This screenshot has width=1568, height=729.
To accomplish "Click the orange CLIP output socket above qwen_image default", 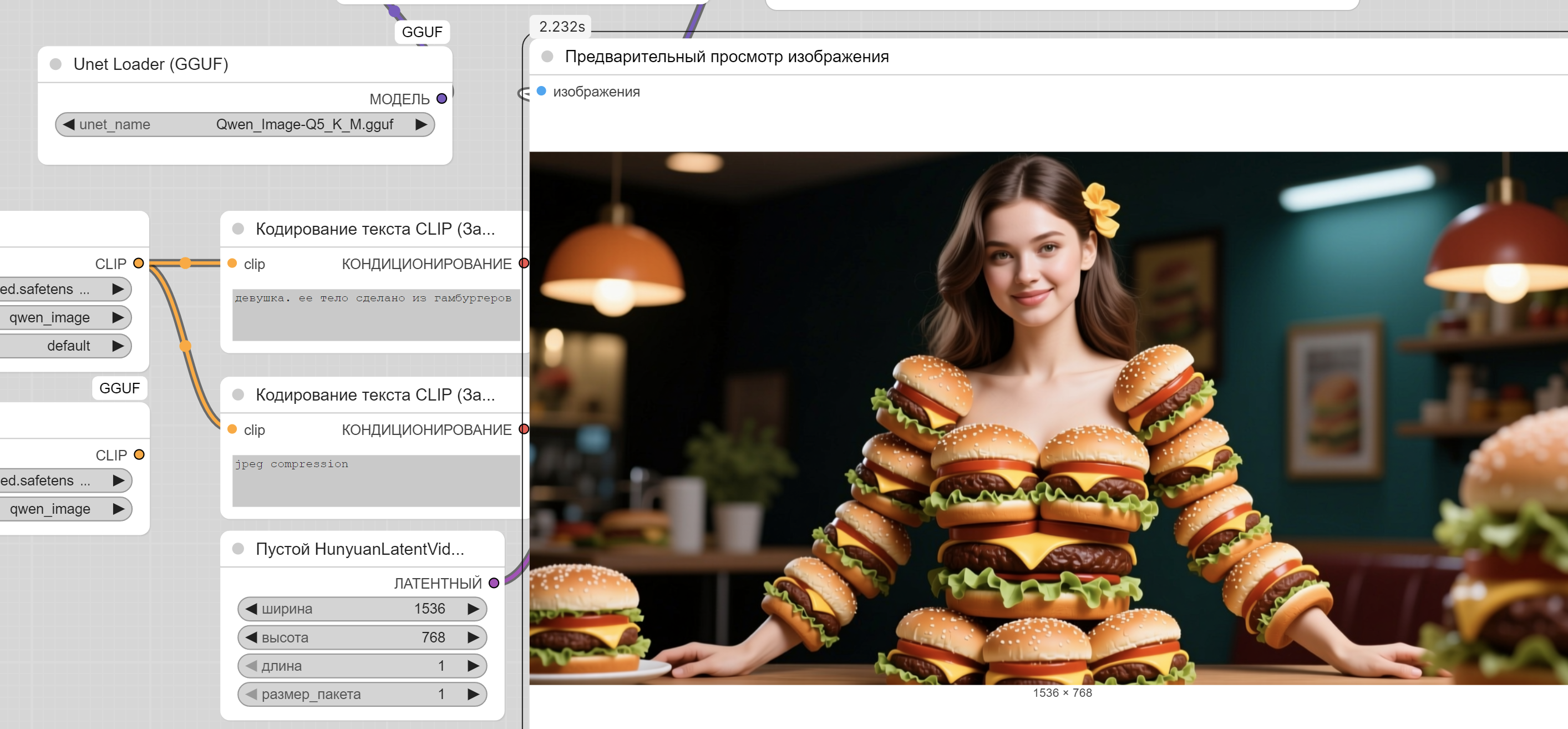I will pos(138,263).
